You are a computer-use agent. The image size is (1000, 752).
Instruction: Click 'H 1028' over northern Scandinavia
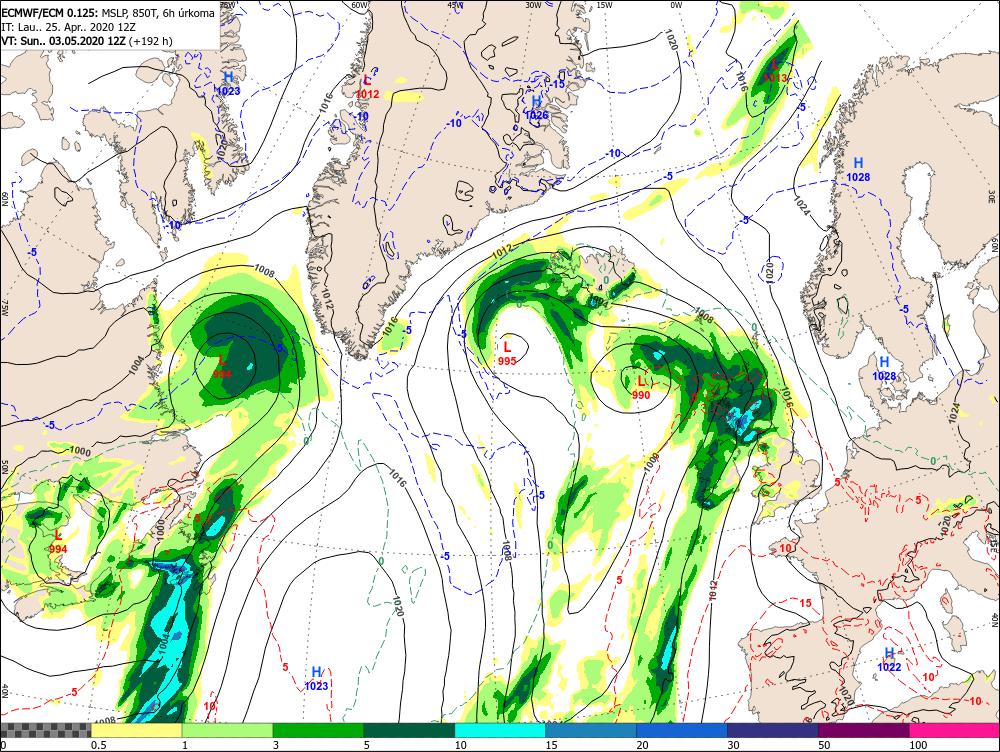858,170
